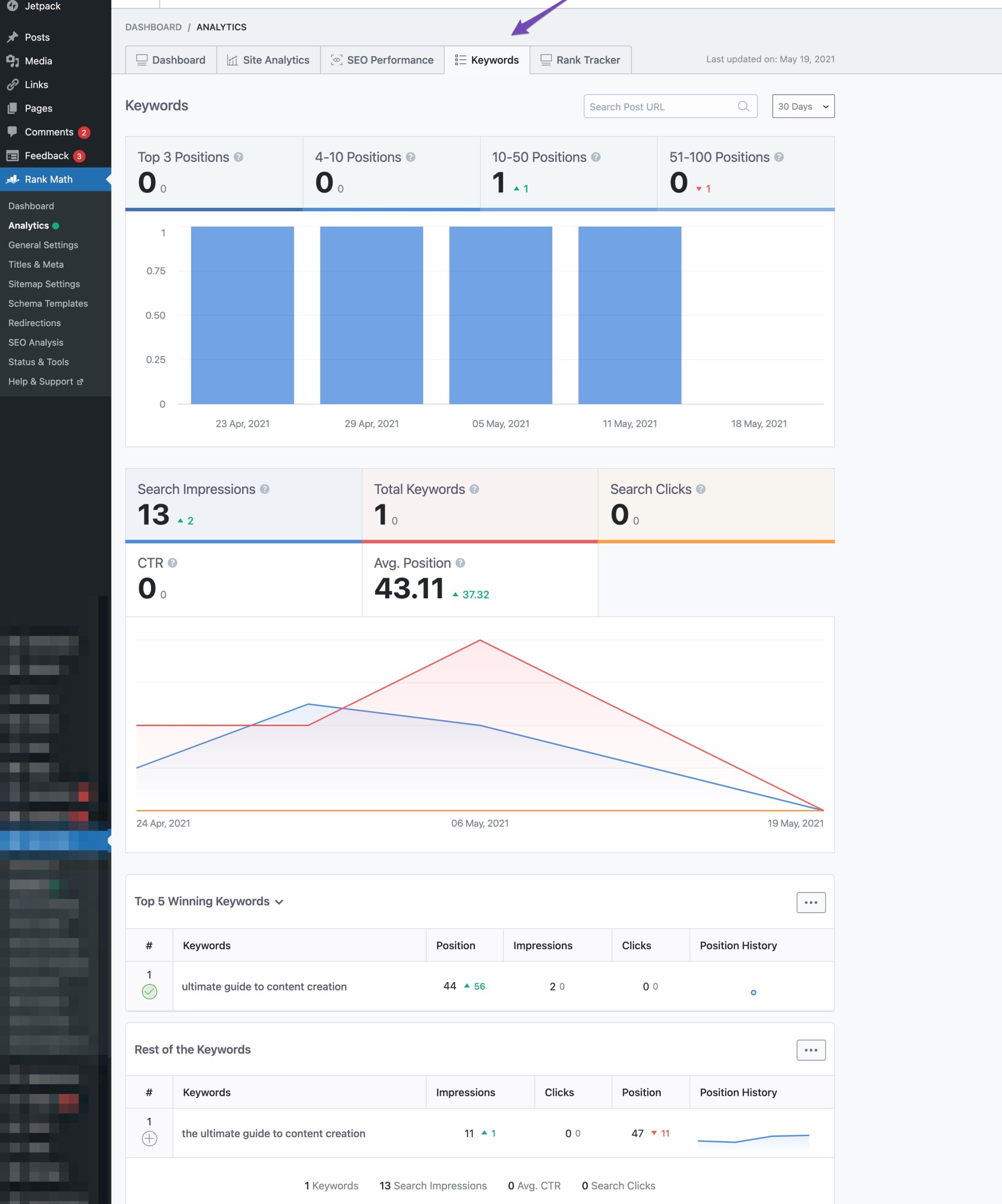
Task: Open Titles & Meta in Rank Math menu
Action: (x=36, y=264)
